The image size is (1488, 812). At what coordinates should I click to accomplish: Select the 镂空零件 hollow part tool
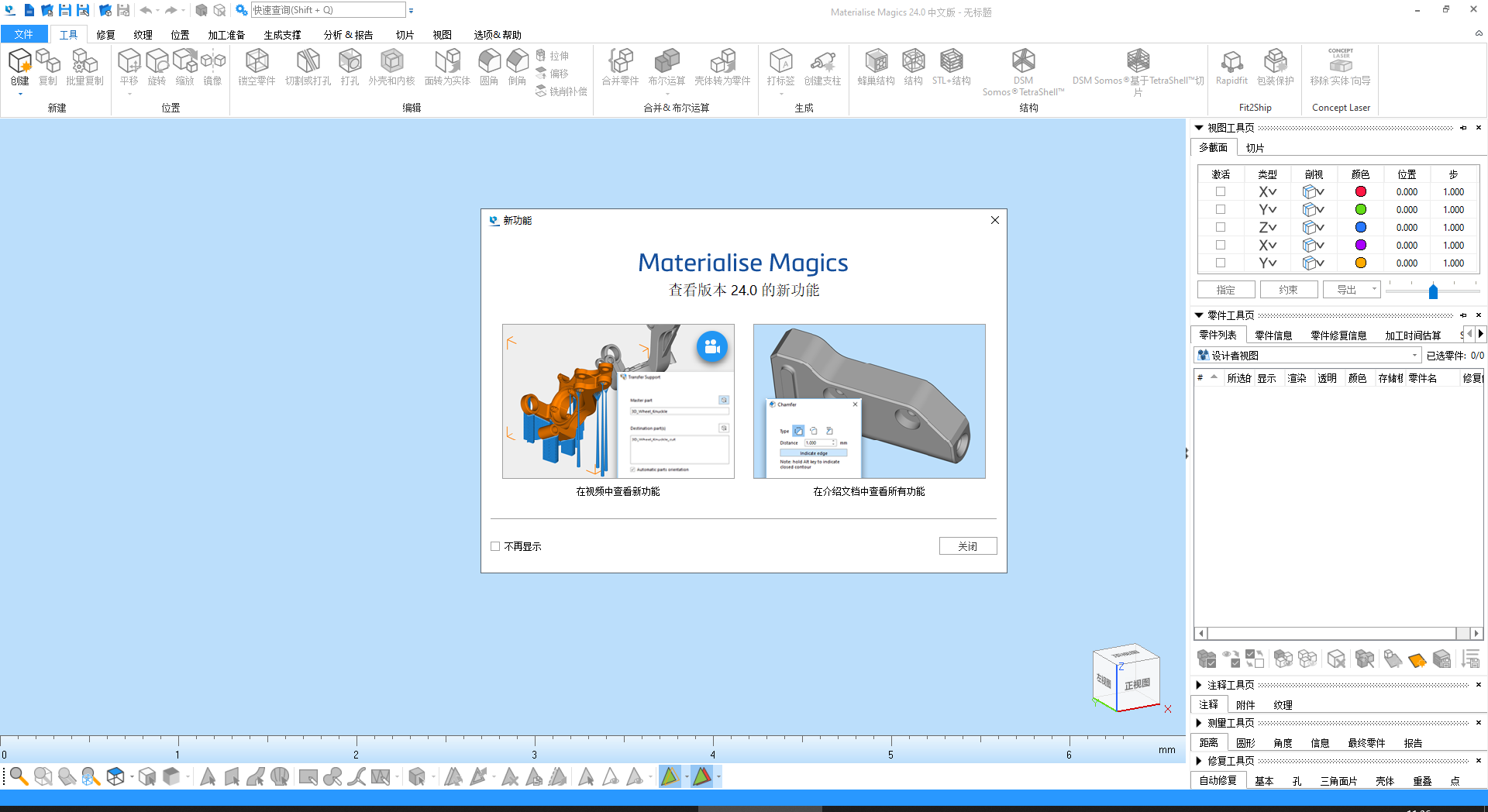(x=257, y=62)
